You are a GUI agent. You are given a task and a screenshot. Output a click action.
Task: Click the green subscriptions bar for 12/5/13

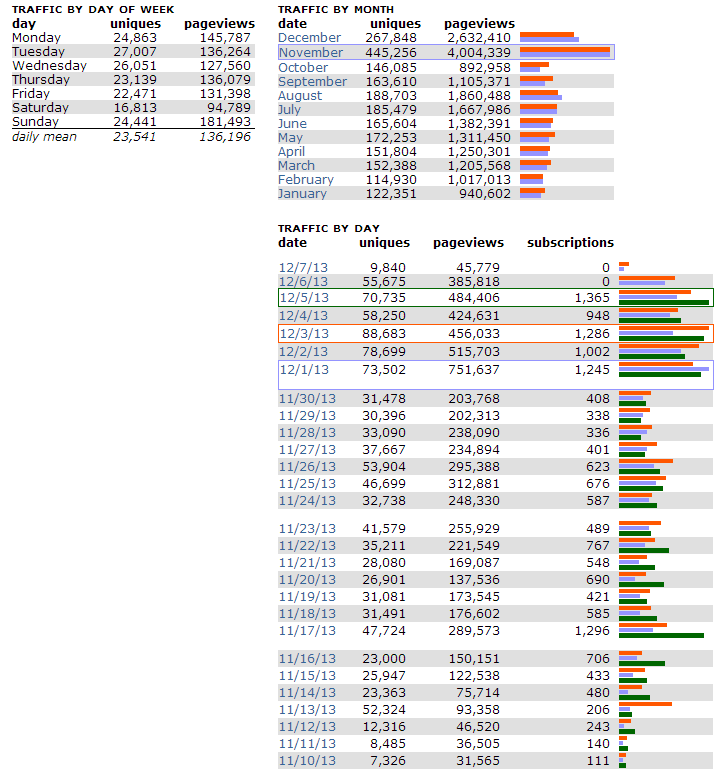(663, 303)
